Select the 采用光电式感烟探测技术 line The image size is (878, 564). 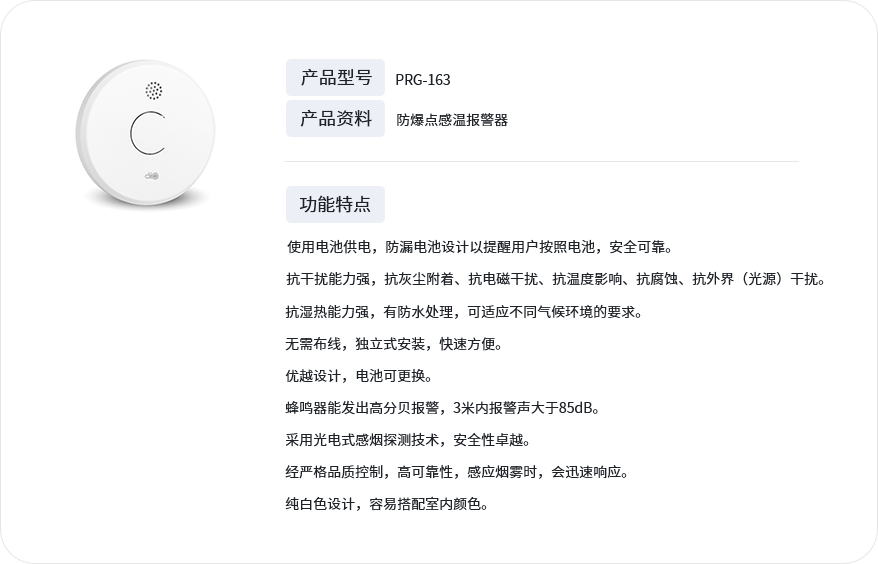(x=407, y=440)
